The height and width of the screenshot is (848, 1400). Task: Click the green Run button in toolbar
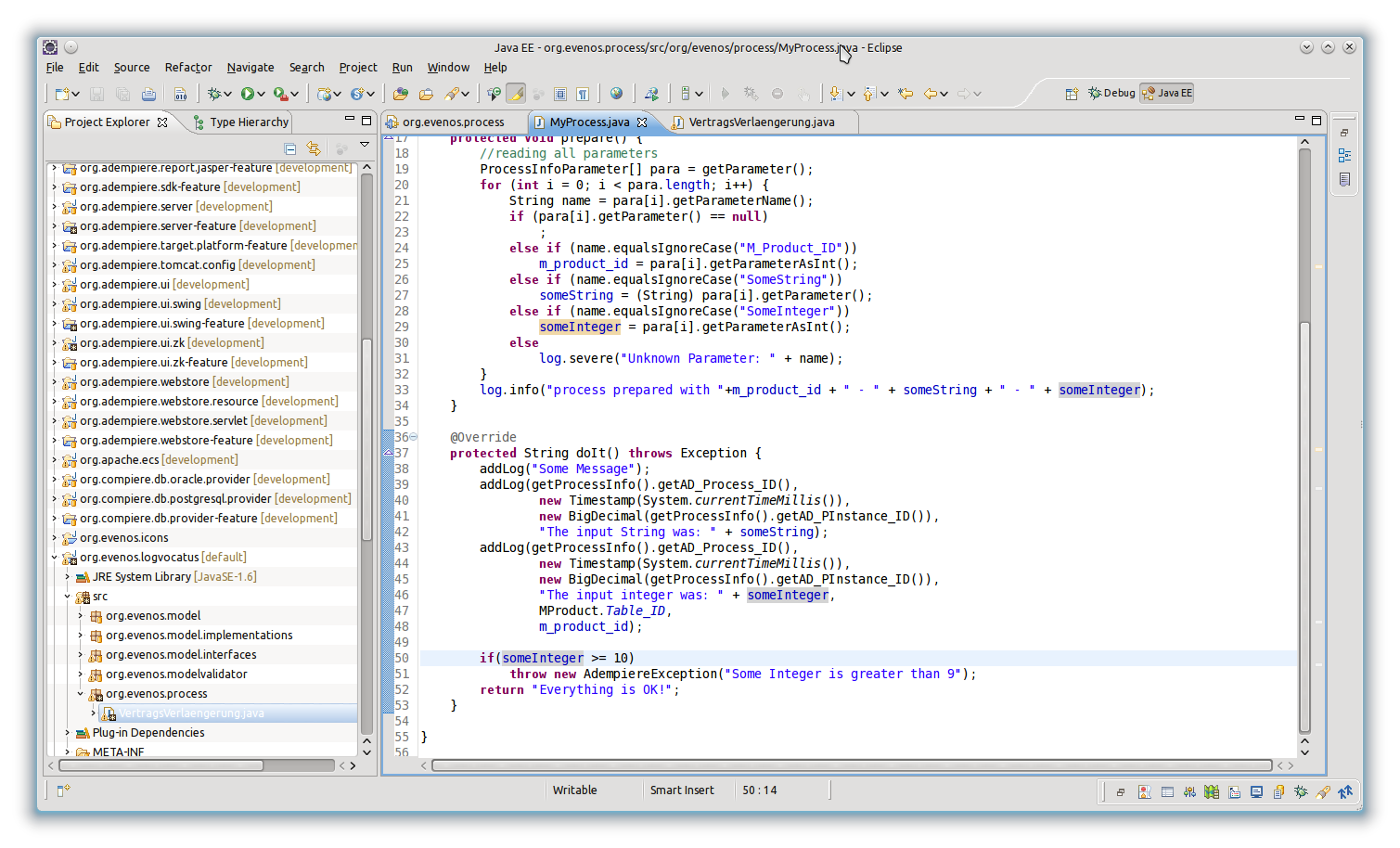[x=248, y=94]
